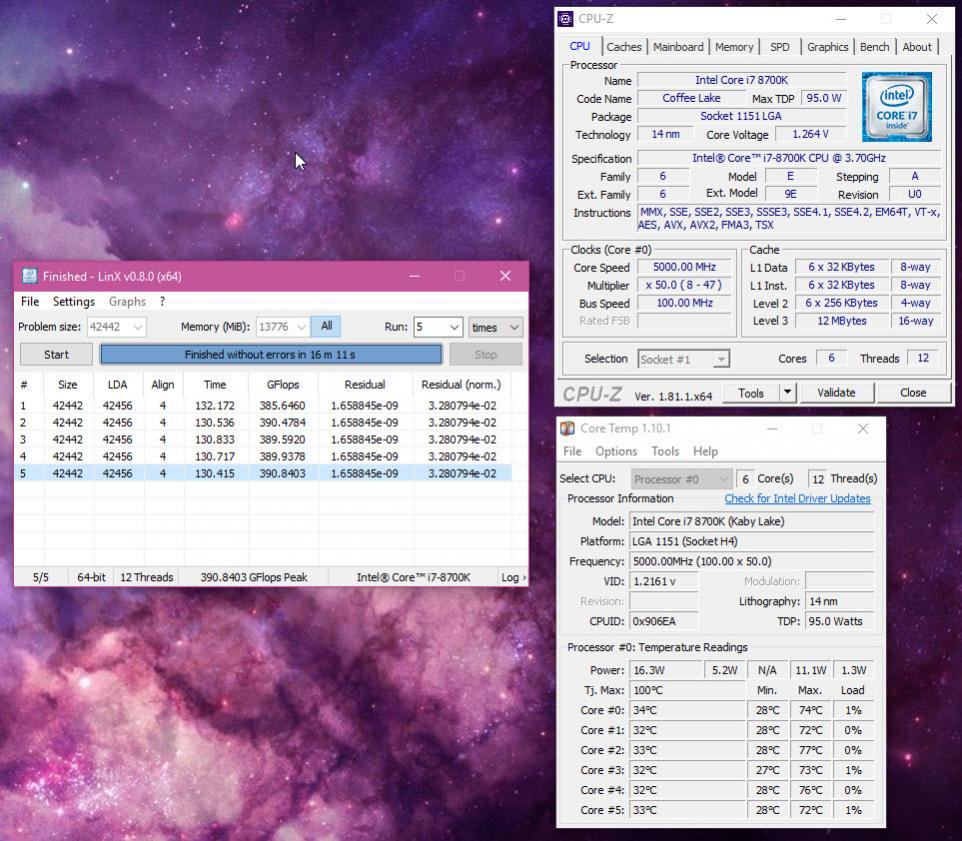962x841 pixels.
Task: Open the Run count dropdown in LinX
Action: coord(454,327)
